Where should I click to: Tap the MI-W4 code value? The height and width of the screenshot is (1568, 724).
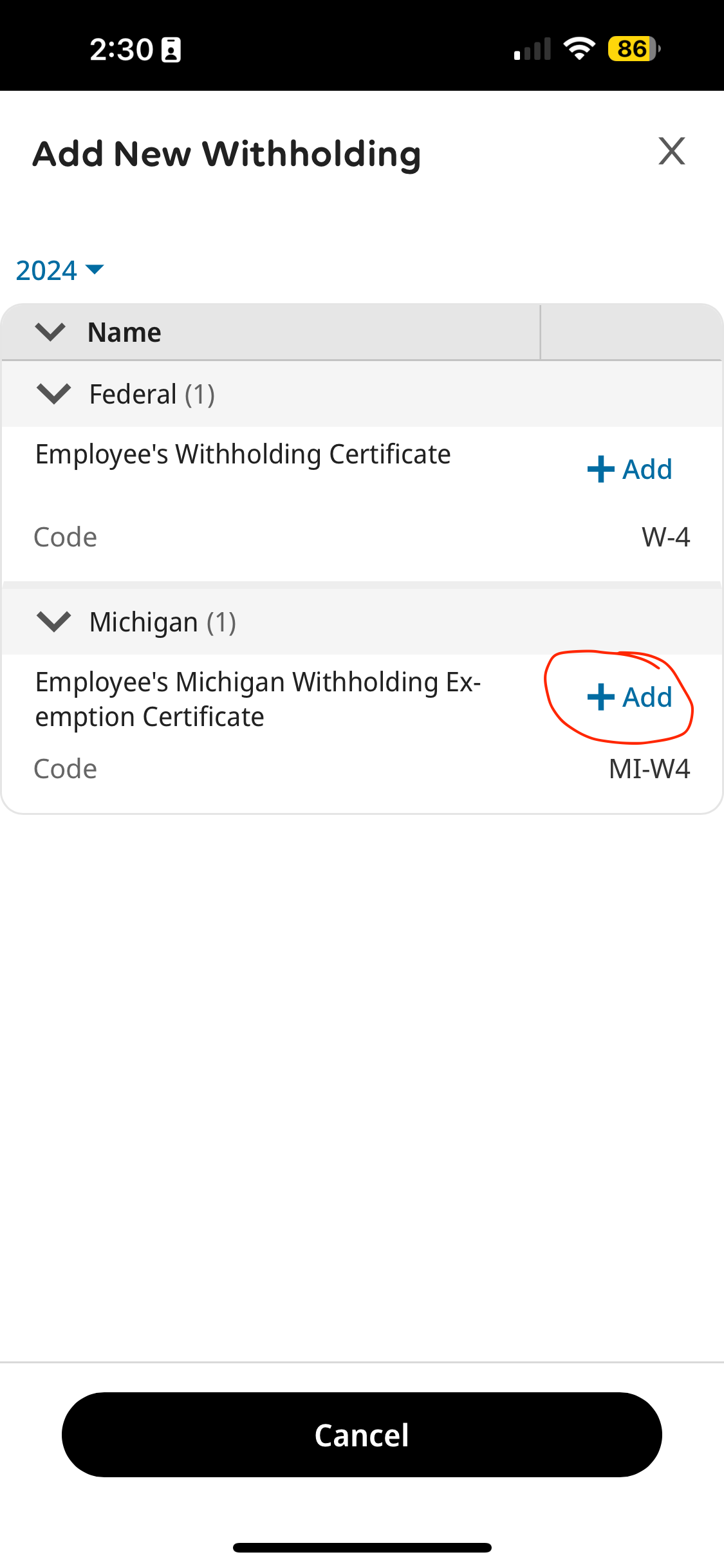click(x=649, y=769)
